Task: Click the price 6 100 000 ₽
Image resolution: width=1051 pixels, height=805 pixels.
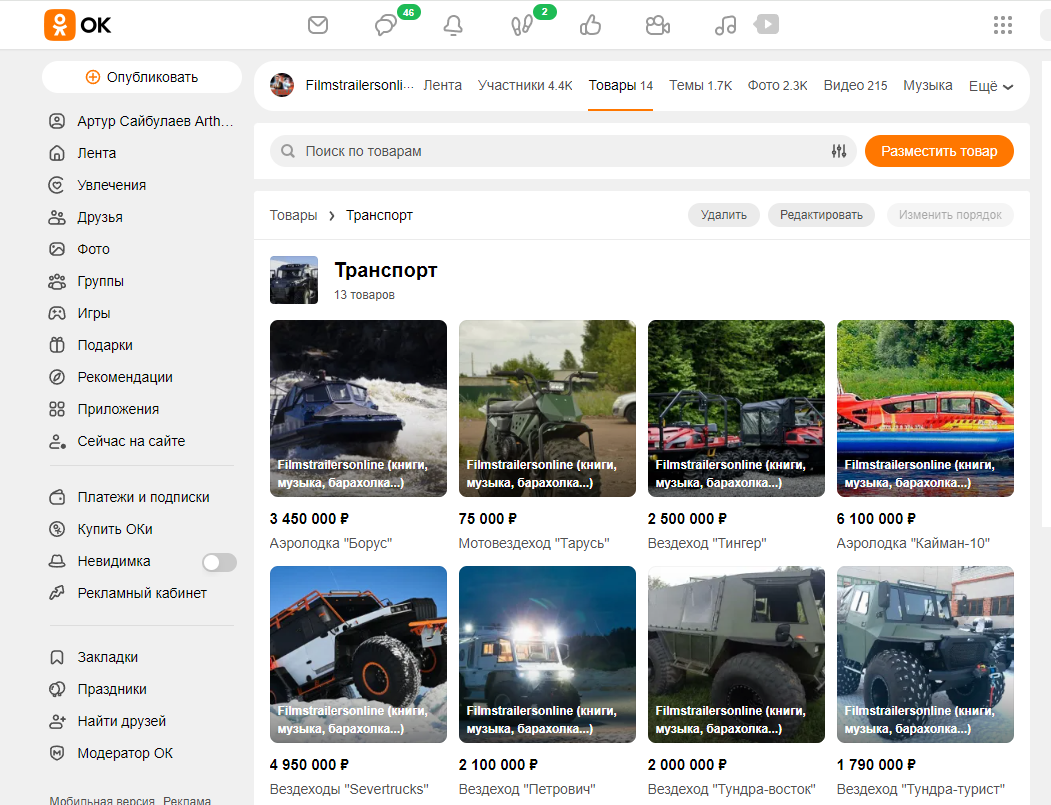Action: click(876, 519)
